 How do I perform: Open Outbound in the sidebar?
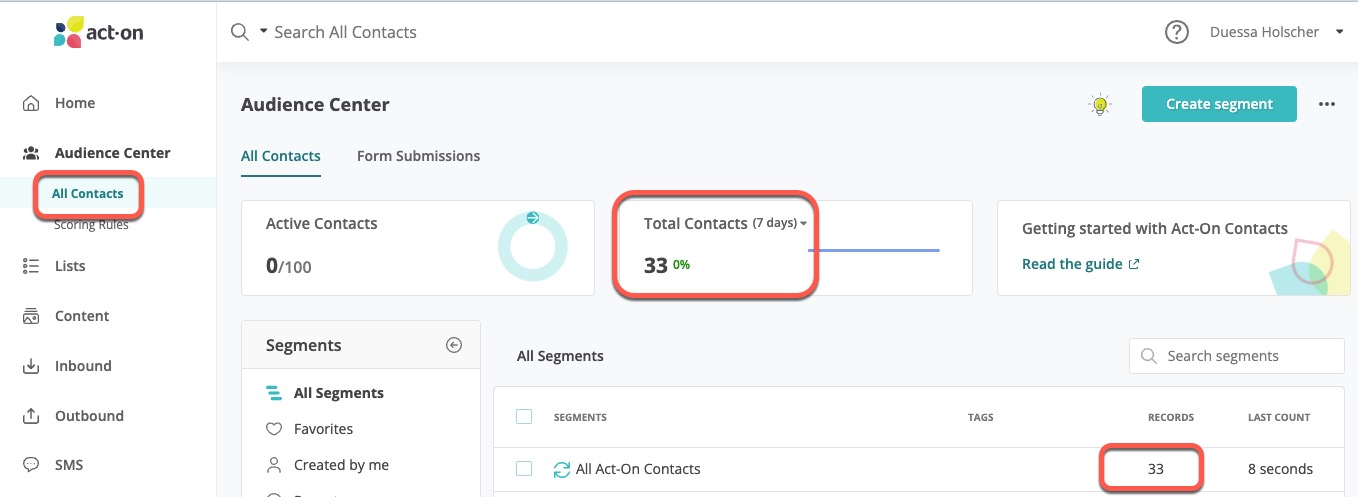pos(89,416)
